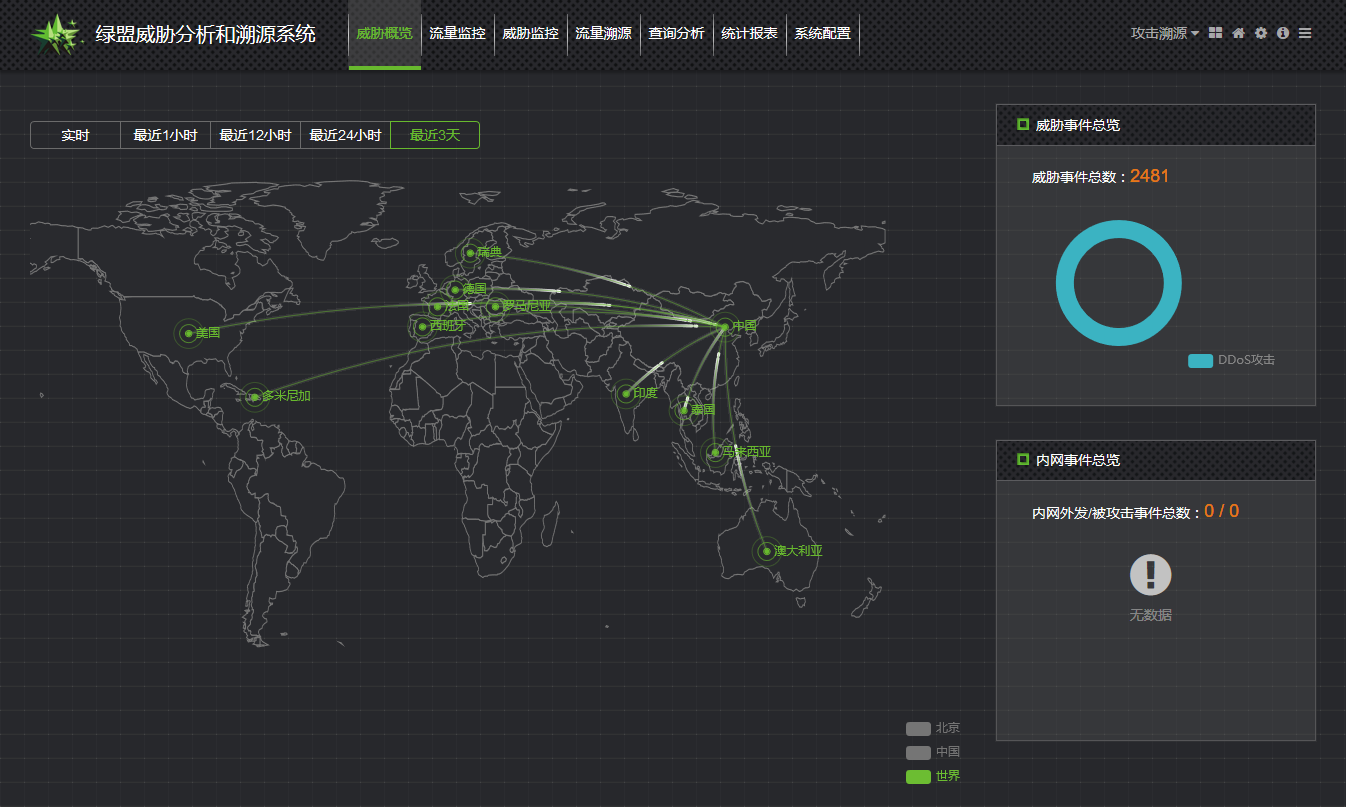Viewport: 1346px width, 807px height.
Task: Switch to the 系统配置 tab
Action: coord(822,34)
